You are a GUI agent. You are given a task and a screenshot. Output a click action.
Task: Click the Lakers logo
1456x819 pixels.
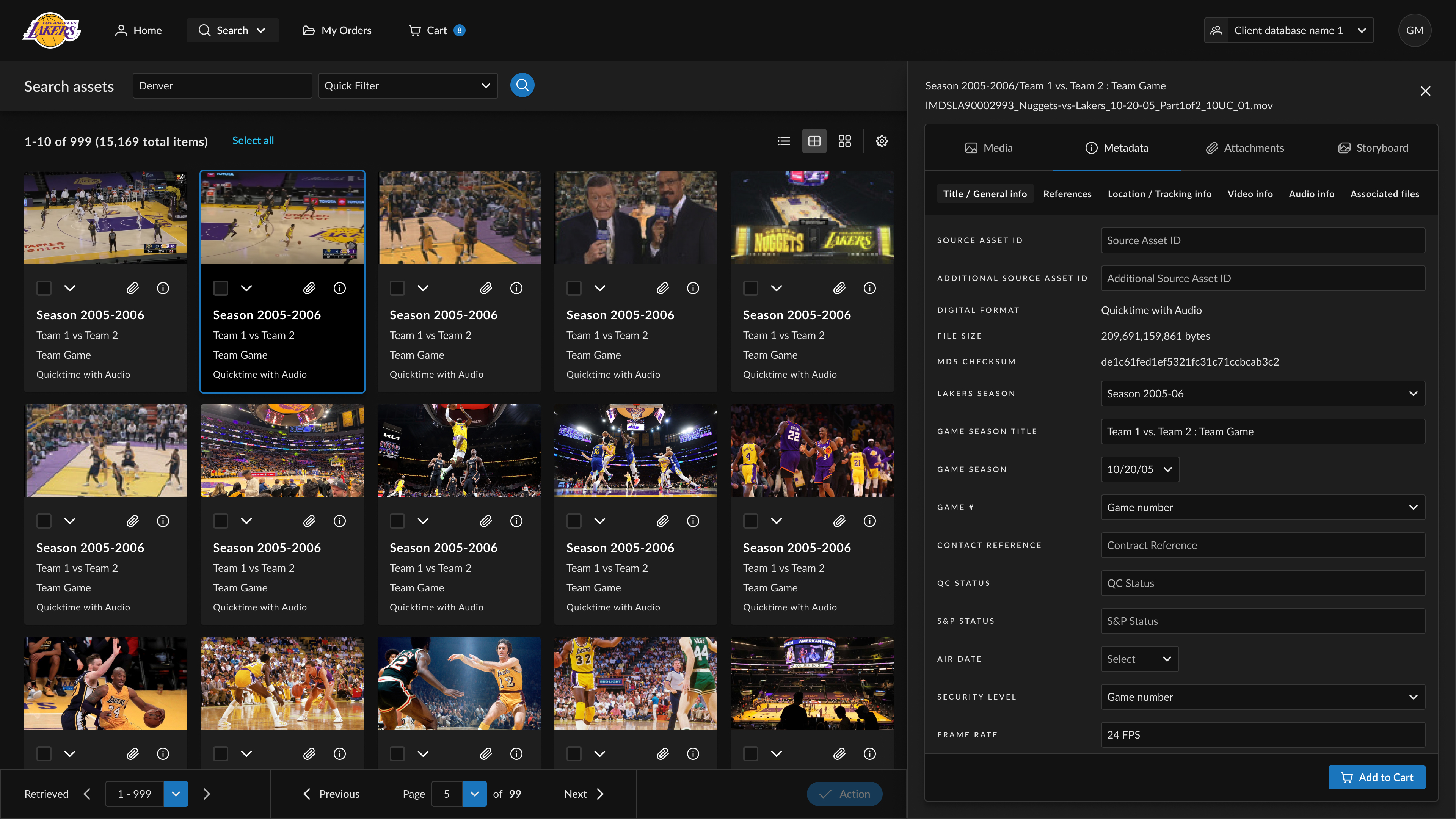pyautogui.click(x=52, y=30)
